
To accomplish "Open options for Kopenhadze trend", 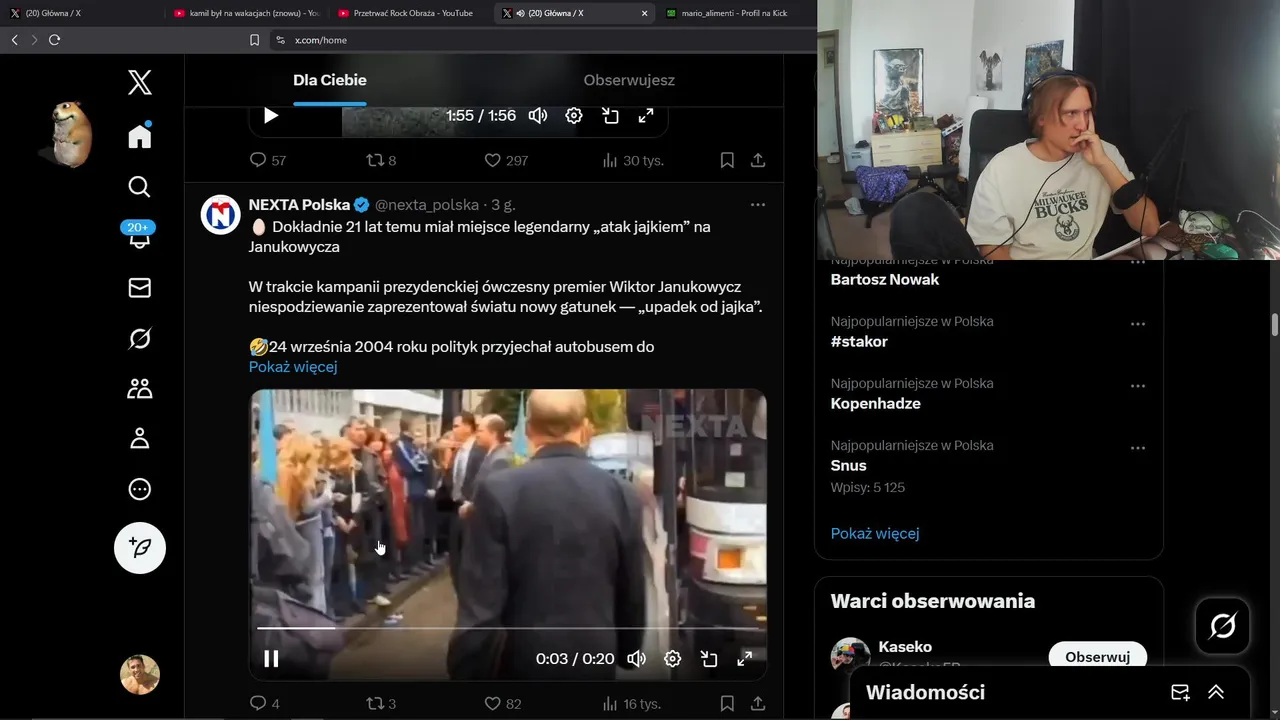I will pos(1138,387).
